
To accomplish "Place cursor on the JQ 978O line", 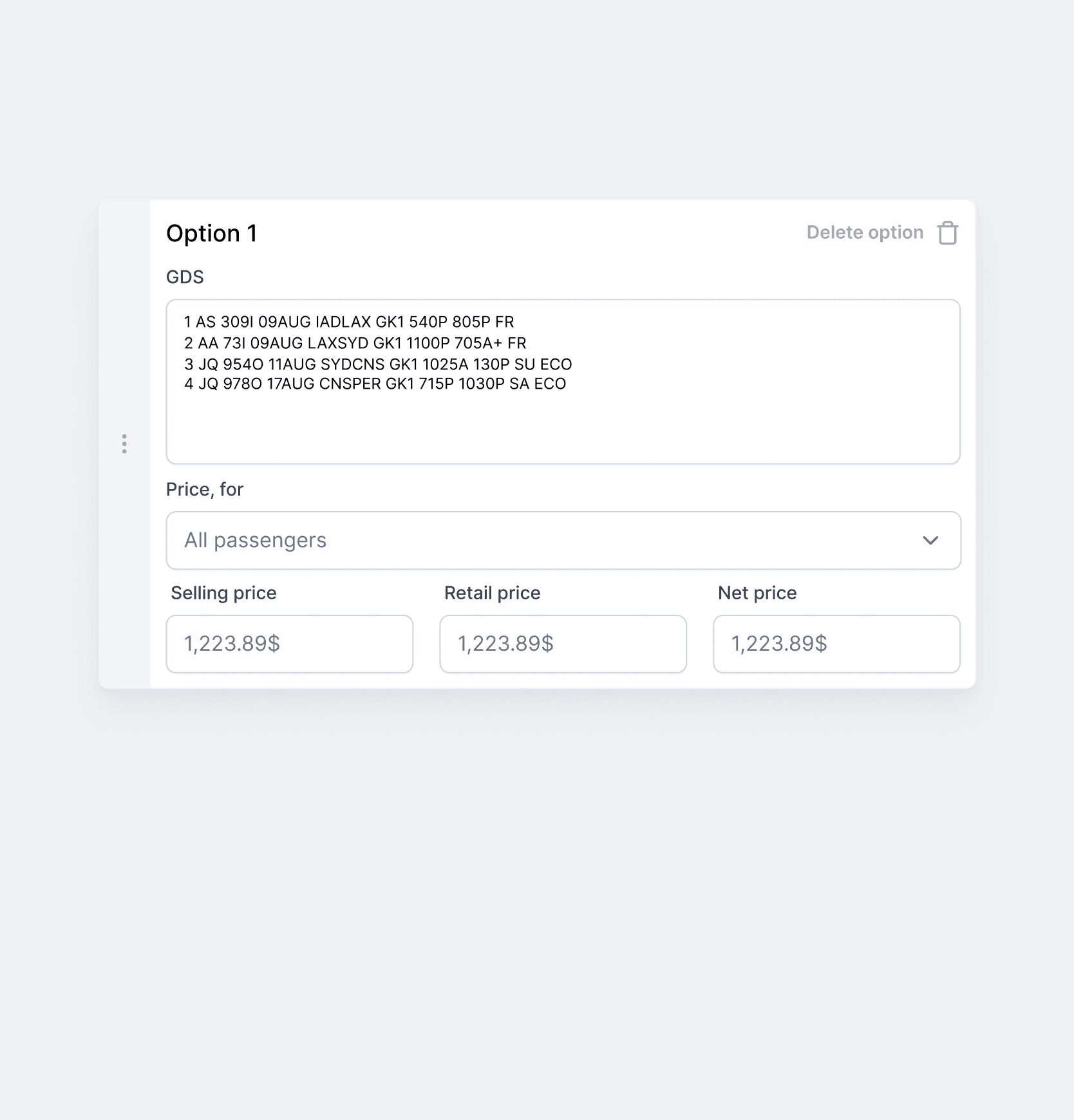I will click(x=375, y=384).
